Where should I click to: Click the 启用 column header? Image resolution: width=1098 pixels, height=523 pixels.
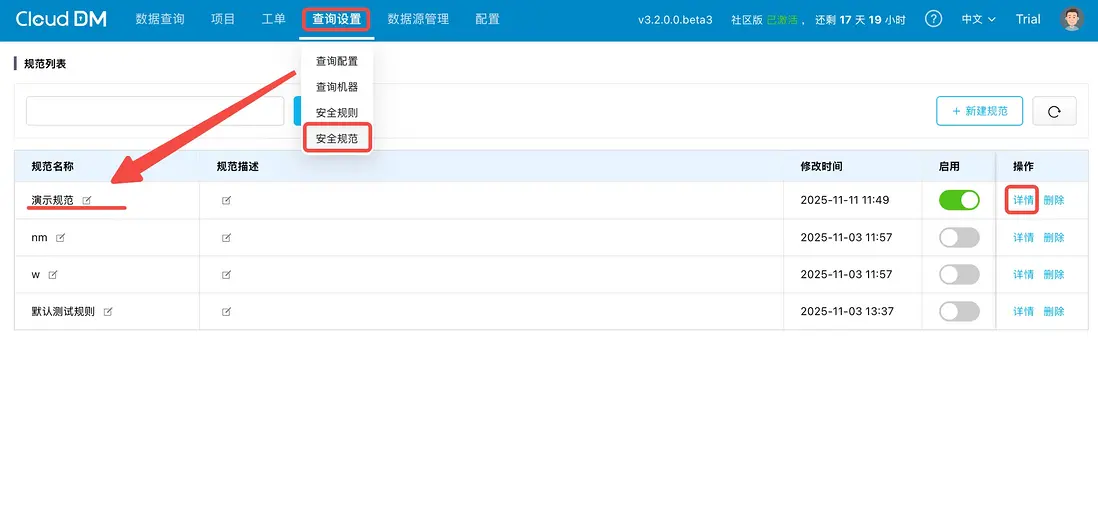(x=949, y=167)
